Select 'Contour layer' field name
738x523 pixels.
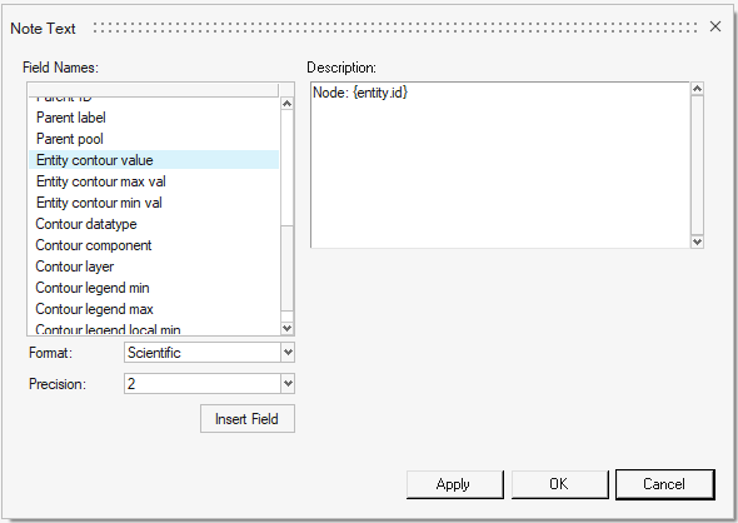point(75,267)
